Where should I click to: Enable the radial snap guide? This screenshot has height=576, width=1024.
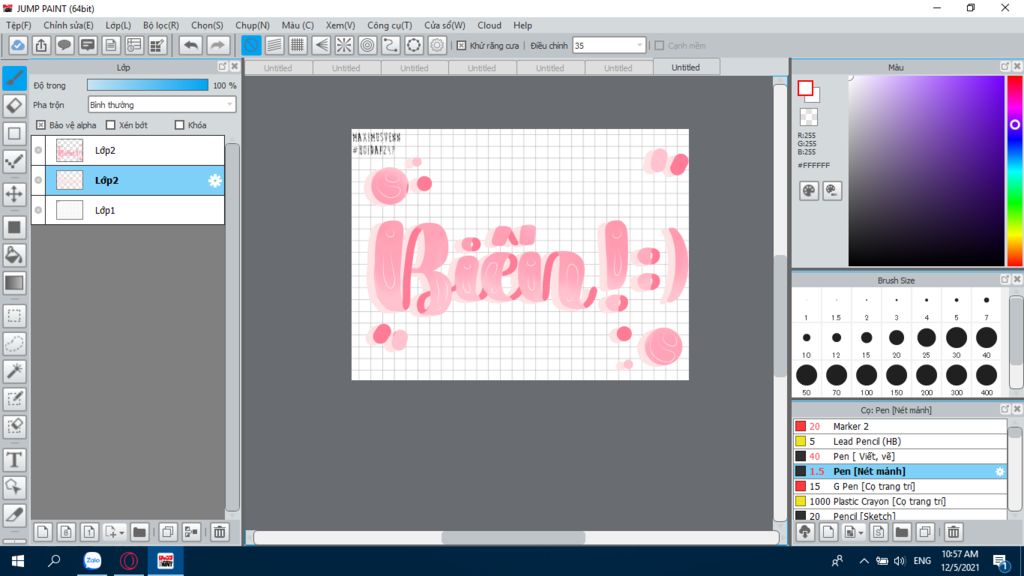(344, 45)
